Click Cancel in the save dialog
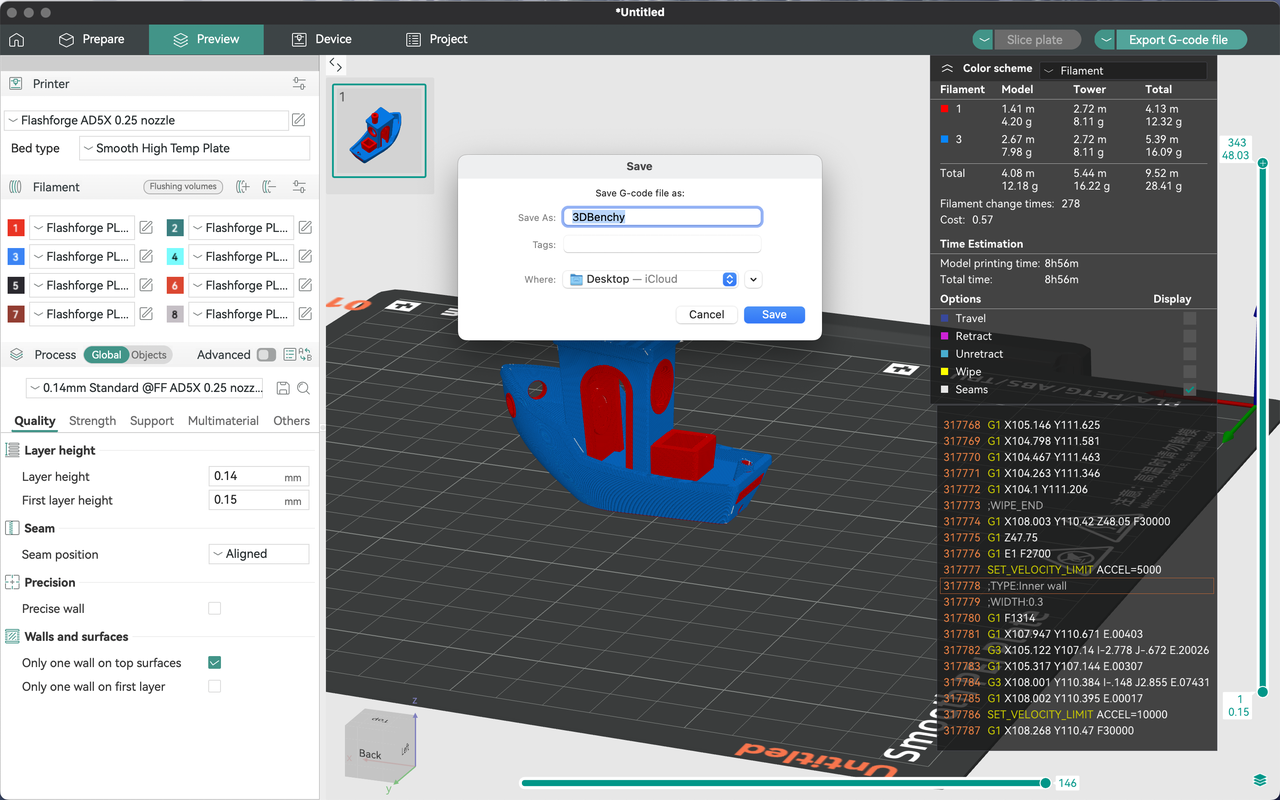Screen dimensions: 1280x800 click(706, 314)
